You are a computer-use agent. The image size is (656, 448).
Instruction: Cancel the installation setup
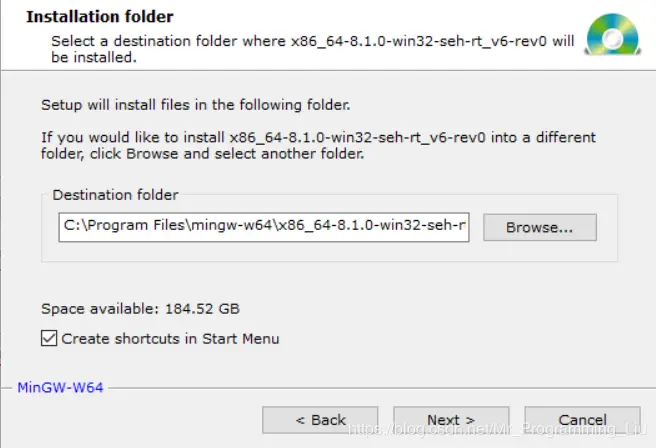582,420
